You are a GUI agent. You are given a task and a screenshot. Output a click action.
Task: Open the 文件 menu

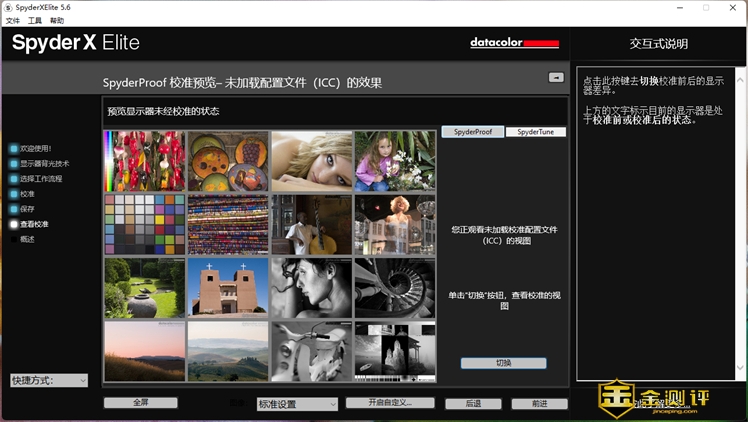tap(13, 20)
